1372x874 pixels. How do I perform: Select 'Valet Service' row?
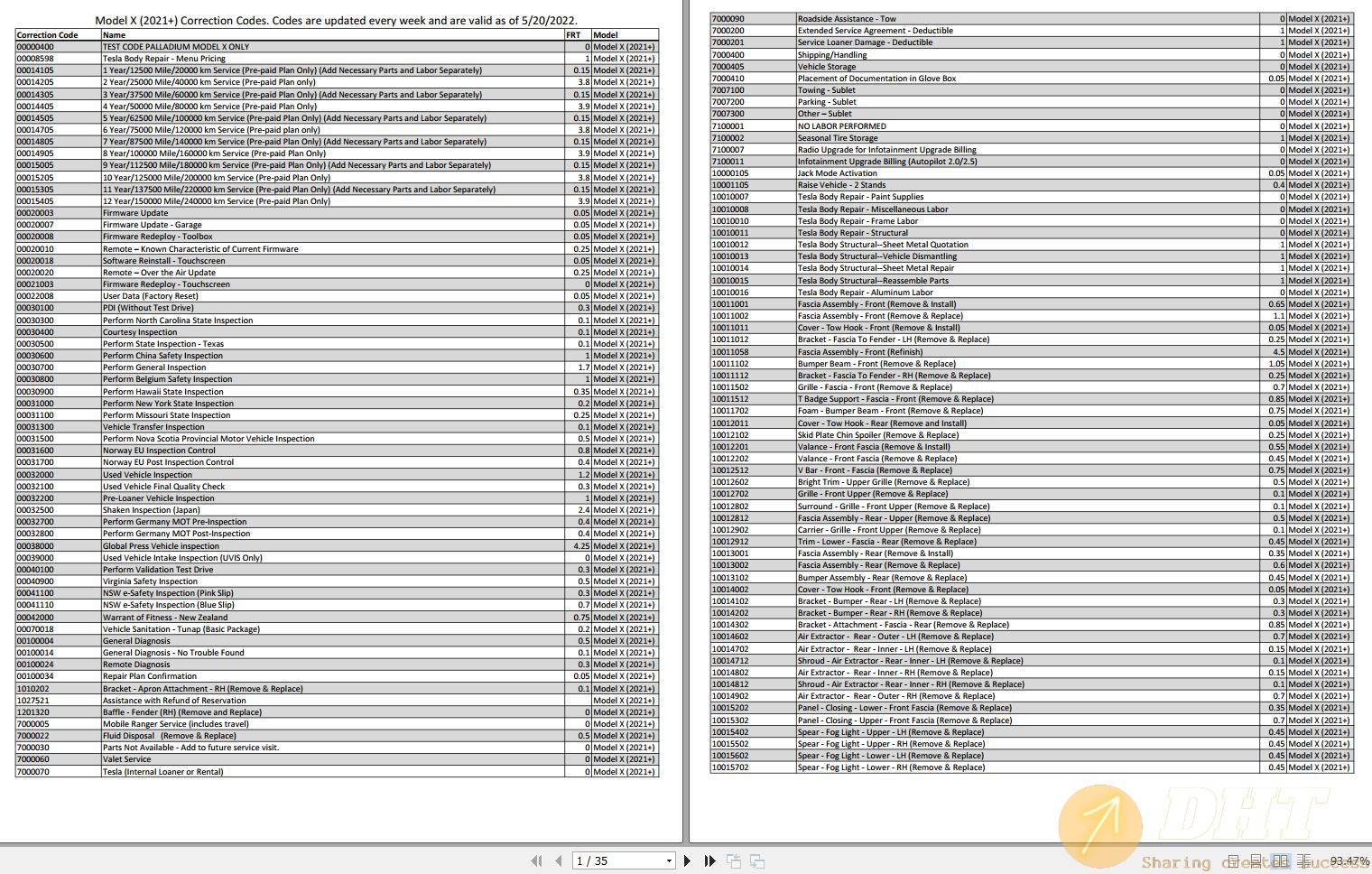(337, 759)
